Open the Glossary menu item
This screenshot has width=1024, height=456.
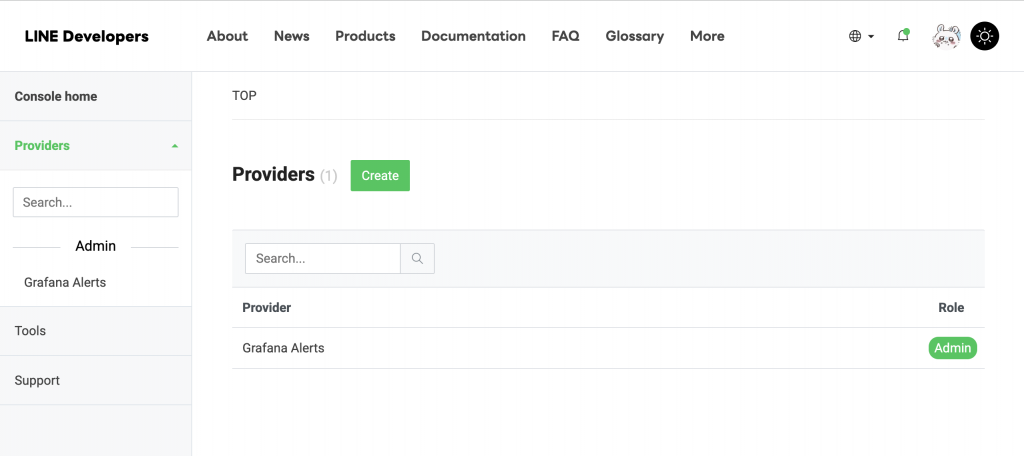[x=634, y=37]
